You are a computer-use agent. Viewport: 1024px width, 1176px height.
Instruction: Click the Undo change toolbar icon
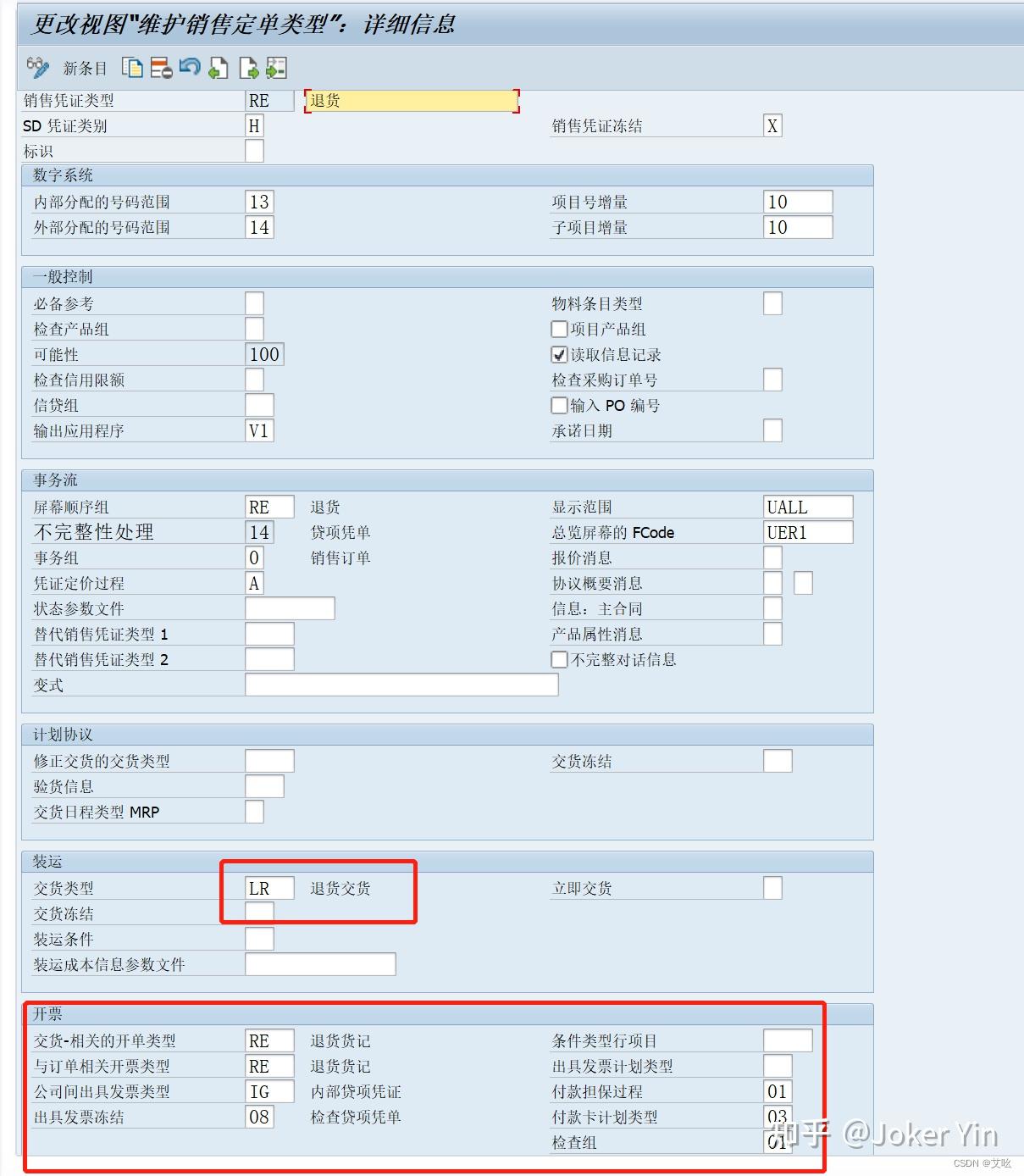[188, 68]
